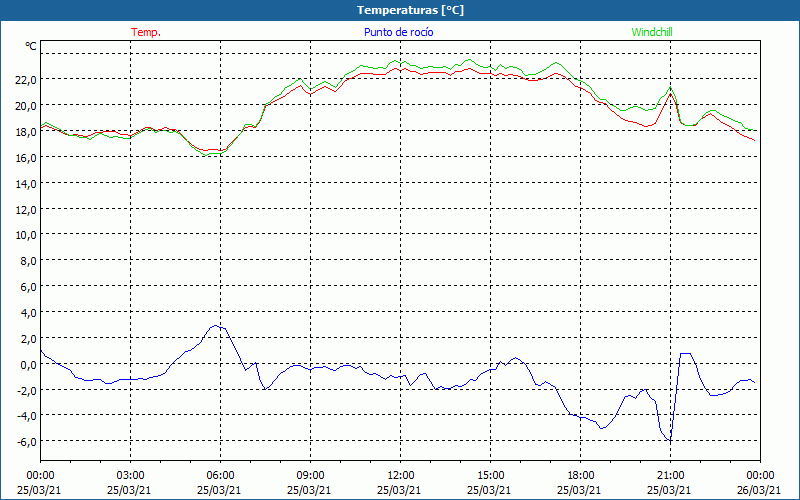Click the 4,0 y-axis value
This screenshot has width=800, height=500.
tap(29, 313)
